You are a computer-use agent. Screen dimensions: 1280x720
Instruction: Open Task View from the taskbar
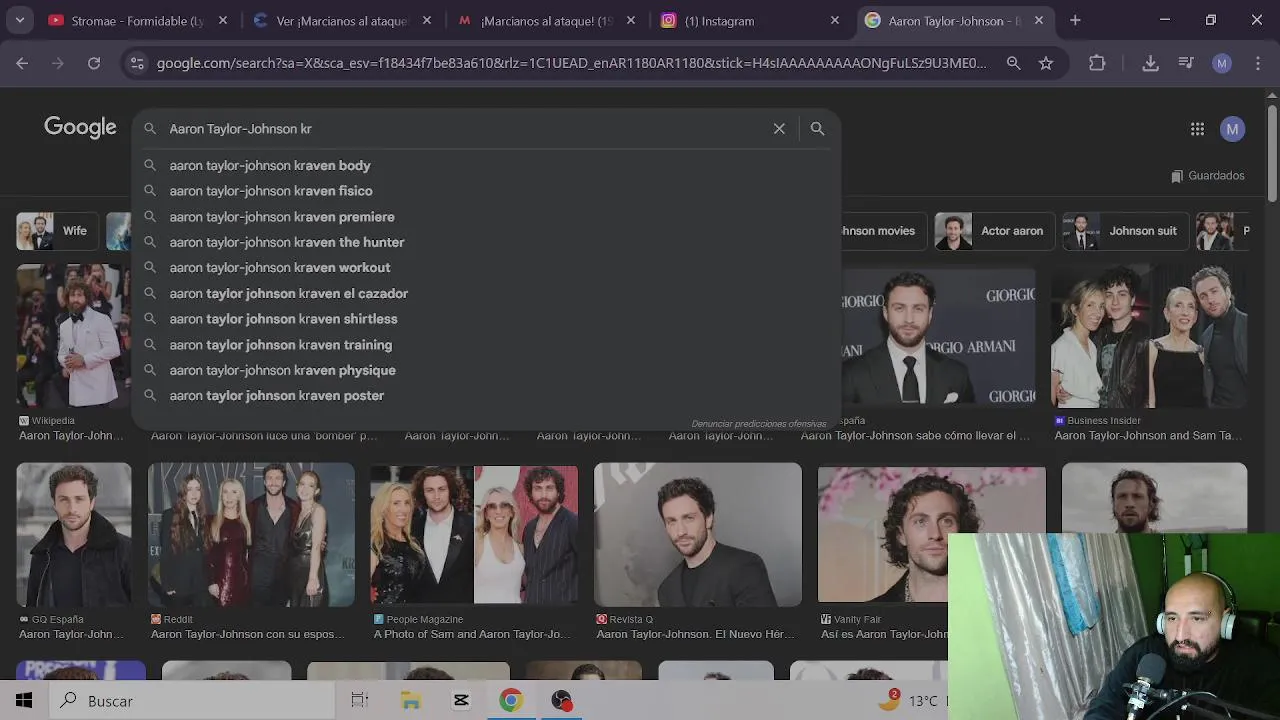[360, 701]
